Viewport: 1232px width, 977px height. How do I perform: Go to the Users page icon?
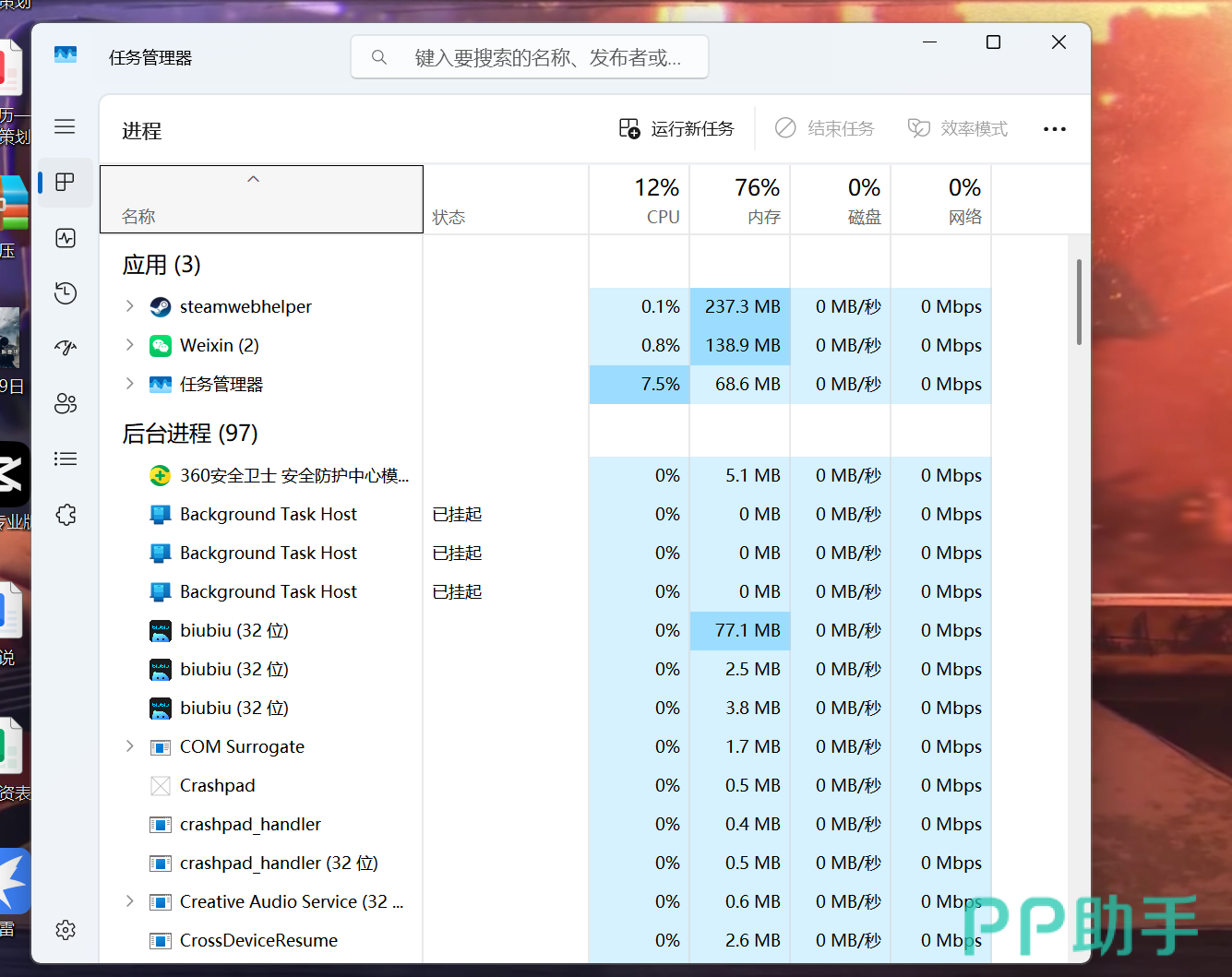click(x=66, y=403)
